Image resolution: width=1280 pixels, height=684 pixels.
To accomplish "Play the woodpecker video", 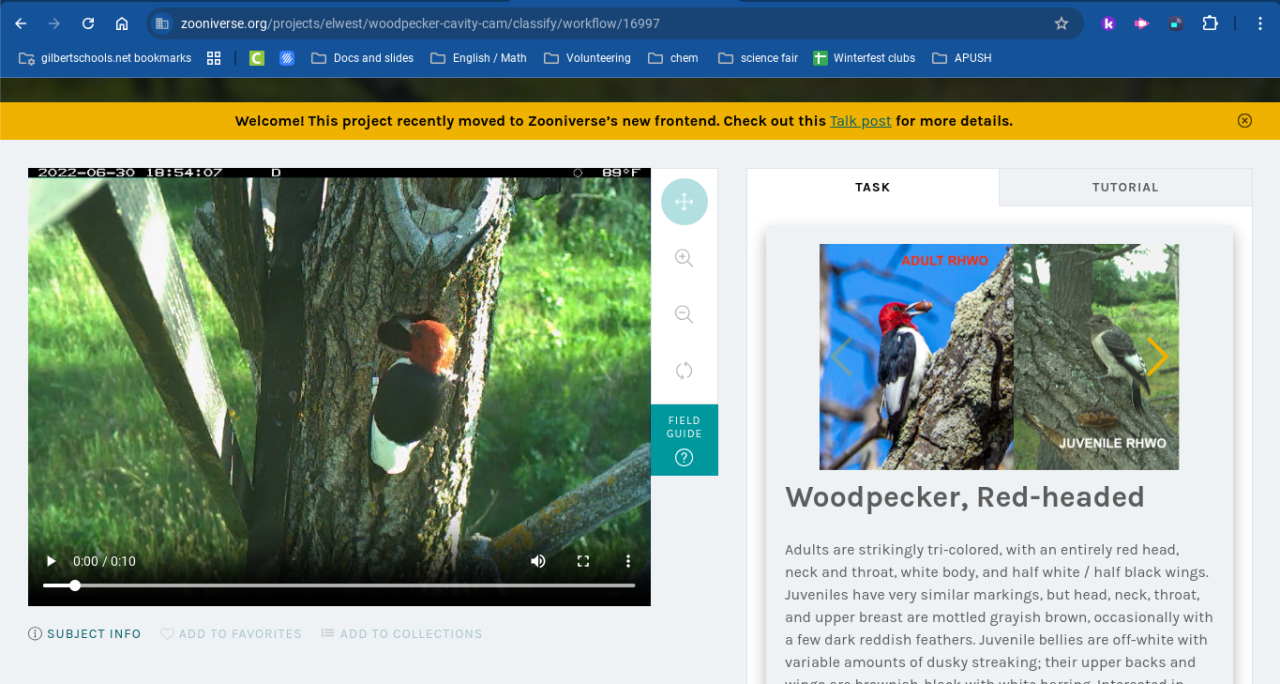I will (51, 561).
